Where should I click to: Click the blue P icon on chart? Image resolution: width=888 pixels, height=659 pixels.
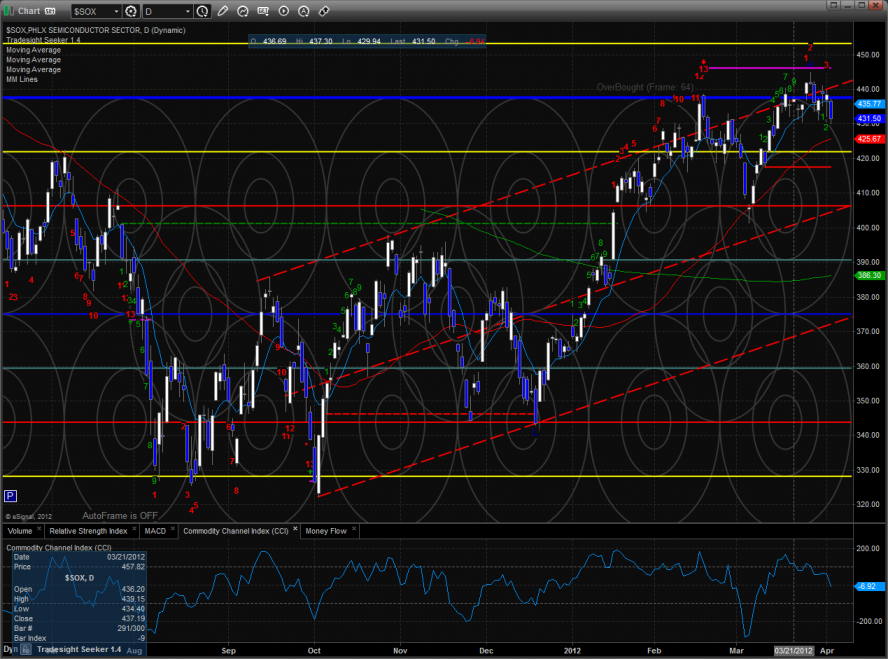point(10,495)
